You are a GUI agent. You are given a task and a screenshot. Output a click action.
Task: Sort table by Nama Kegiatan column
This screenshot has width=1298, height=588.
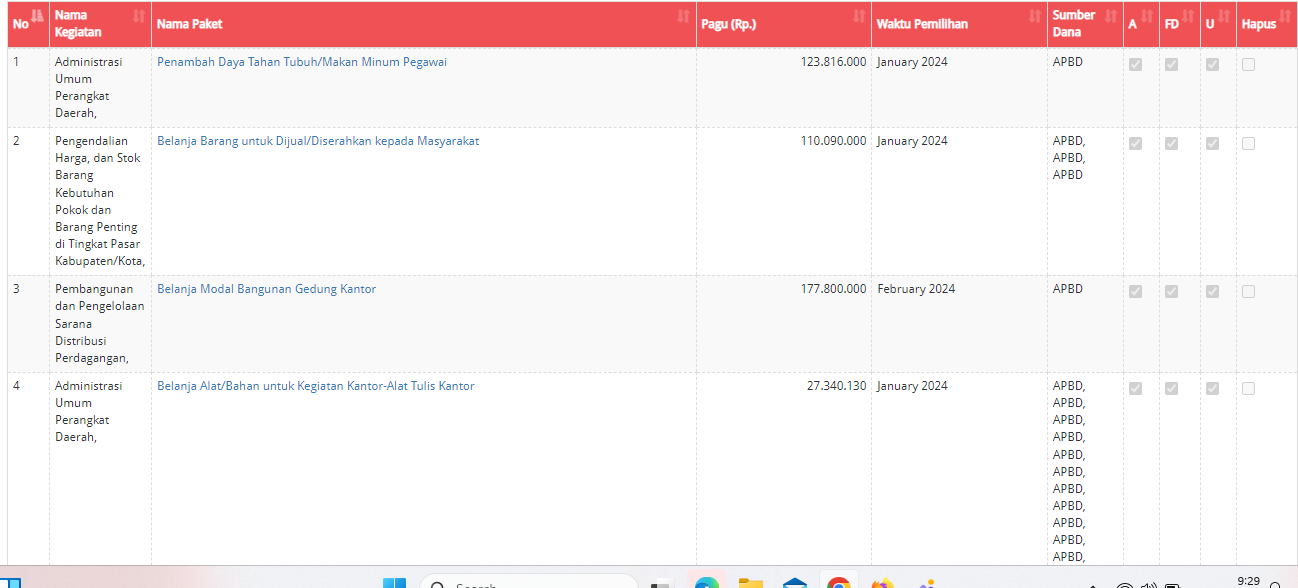(139, 16)
